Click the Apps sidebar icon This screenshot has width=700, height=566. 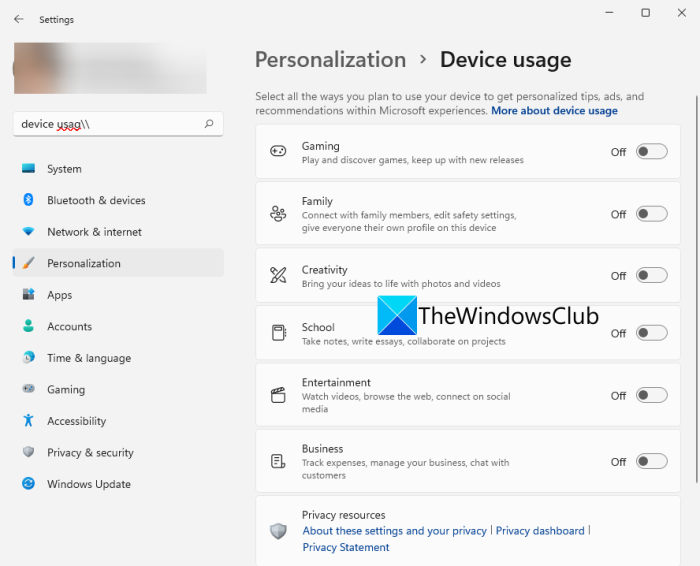(28, 295)
